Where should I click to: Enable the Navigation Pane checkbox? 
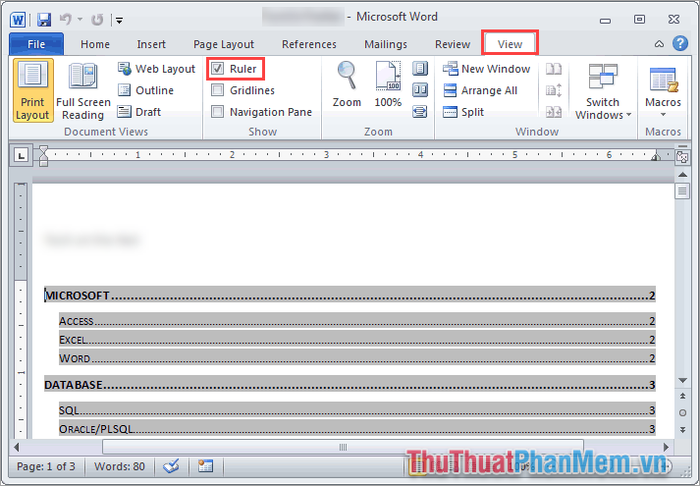pyautogui.click(x=217, y=112)
